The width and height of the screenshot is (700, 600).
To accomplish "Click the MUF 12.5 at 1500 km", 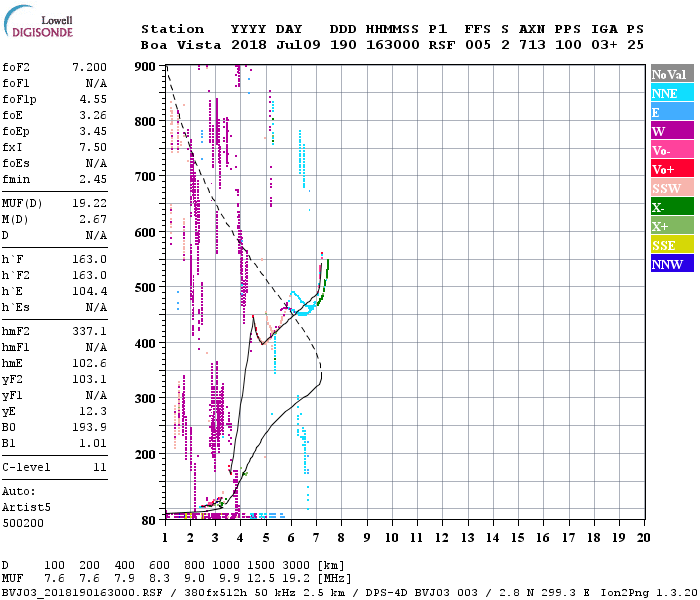I will coord(261,579).
